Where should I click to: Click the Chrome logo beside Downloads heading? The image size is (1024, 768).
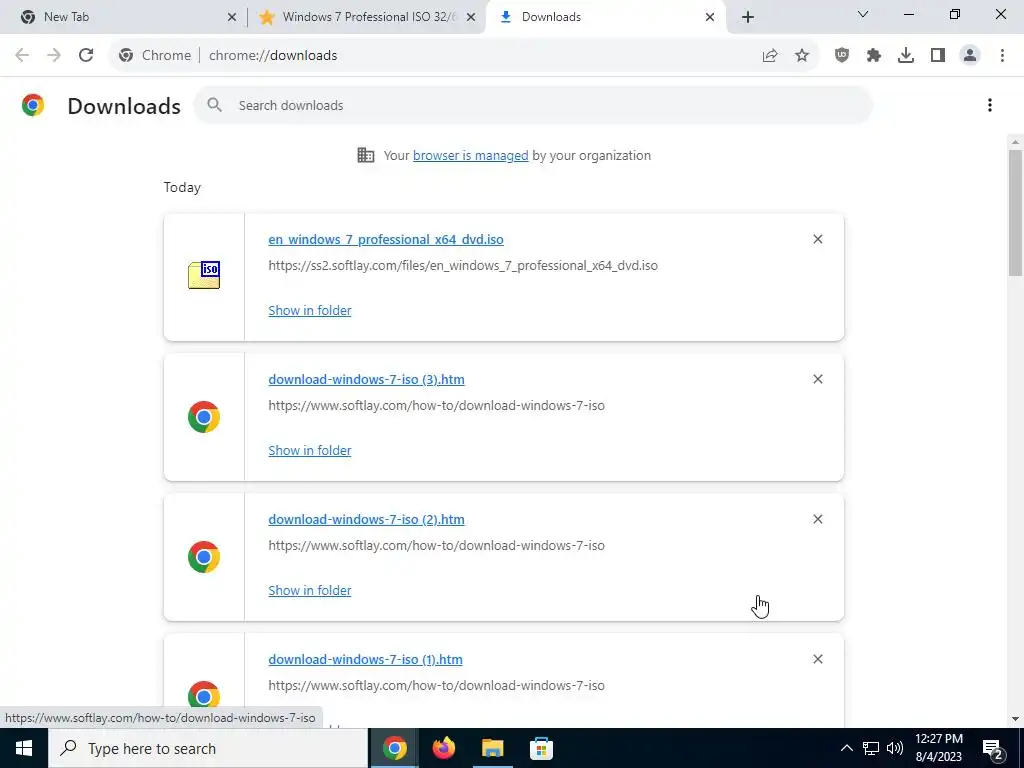pyautogui.click(x=33, y=105)
